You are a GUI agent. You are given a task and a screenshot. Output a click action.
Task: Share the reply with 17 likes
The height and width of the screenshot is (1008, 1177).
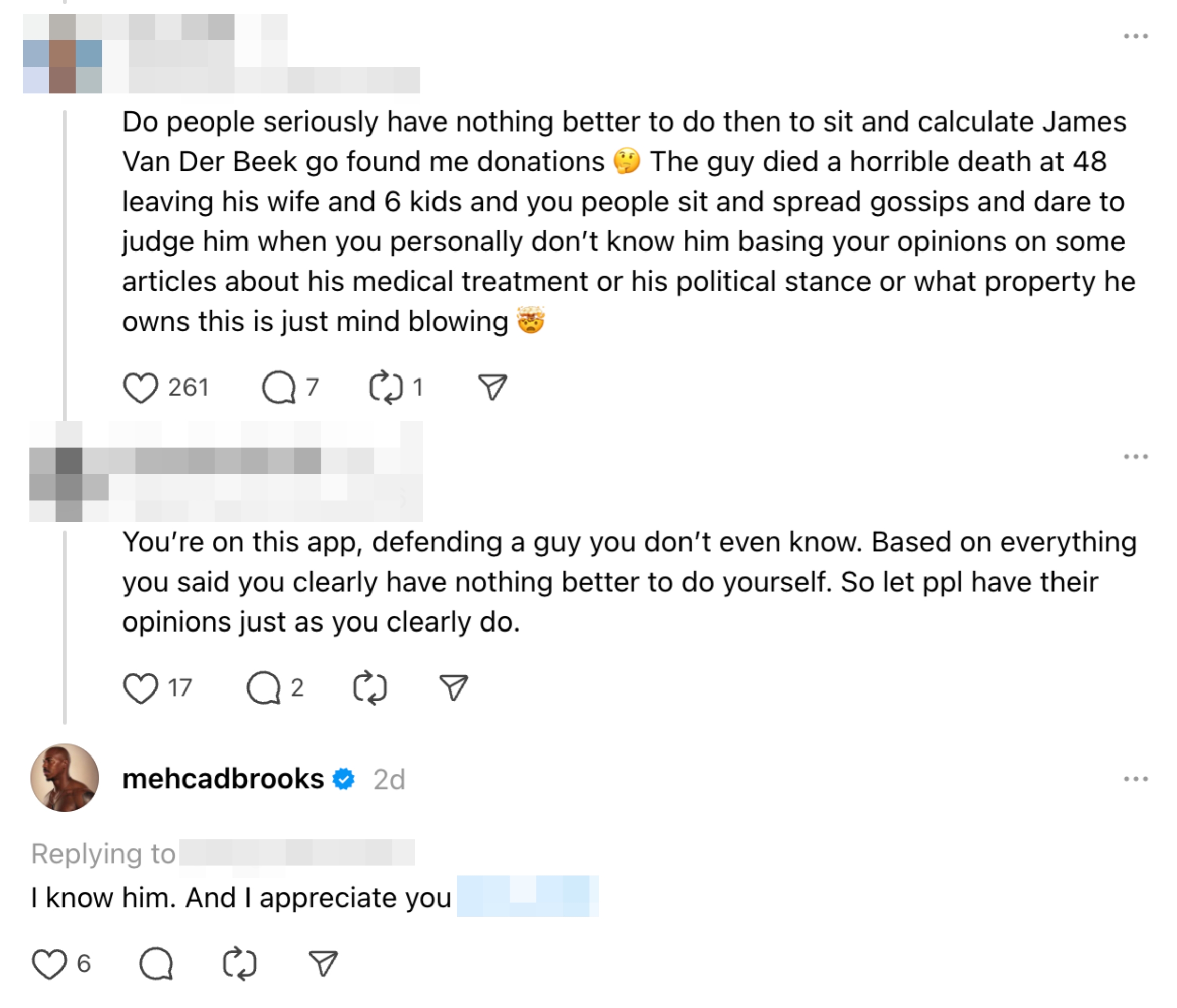click(453, 688)
